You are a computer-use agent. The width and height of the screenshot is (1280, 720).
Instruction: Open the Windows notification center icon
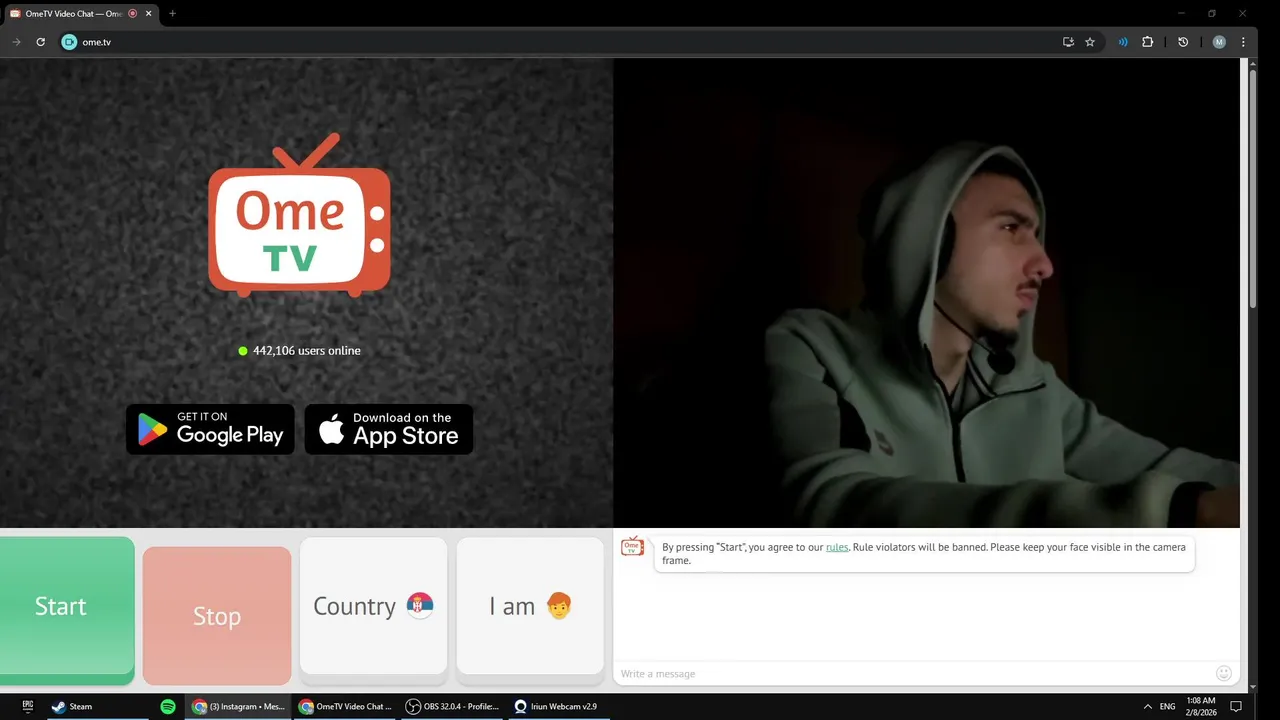[1236, 706]
